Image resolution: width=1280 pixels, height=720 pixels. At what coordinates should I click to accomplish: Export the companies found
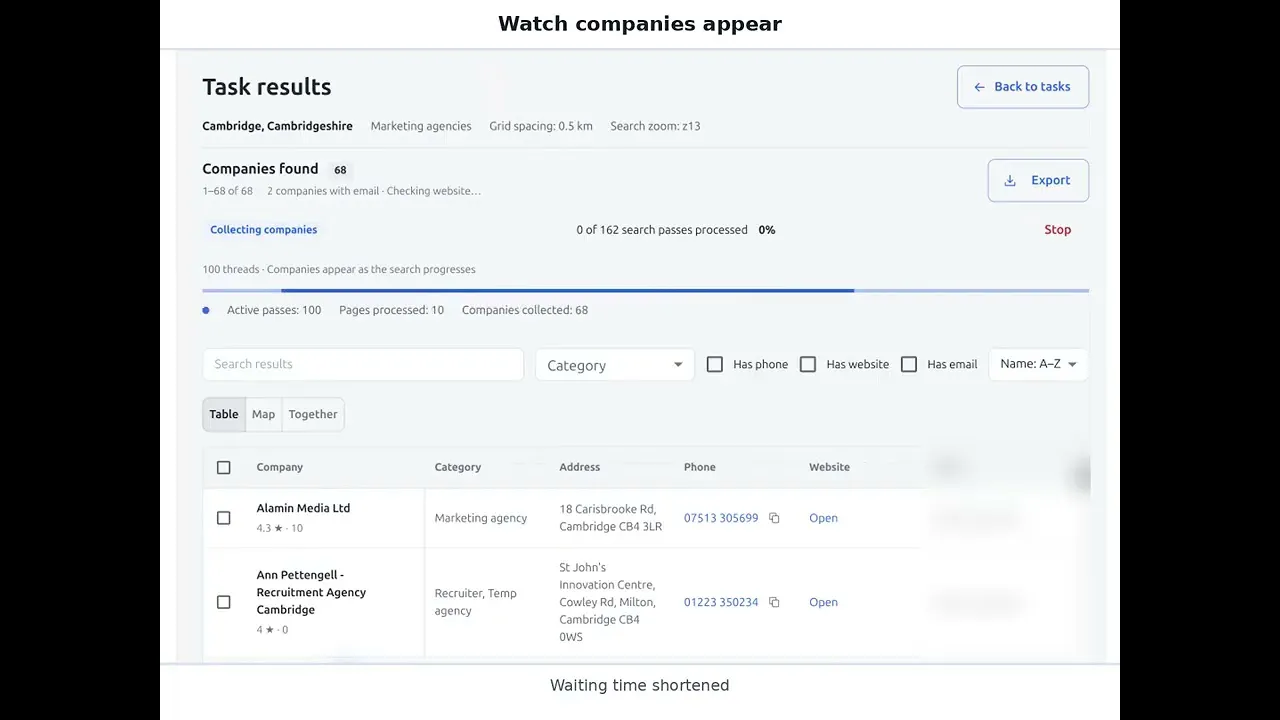(1038, 181)
